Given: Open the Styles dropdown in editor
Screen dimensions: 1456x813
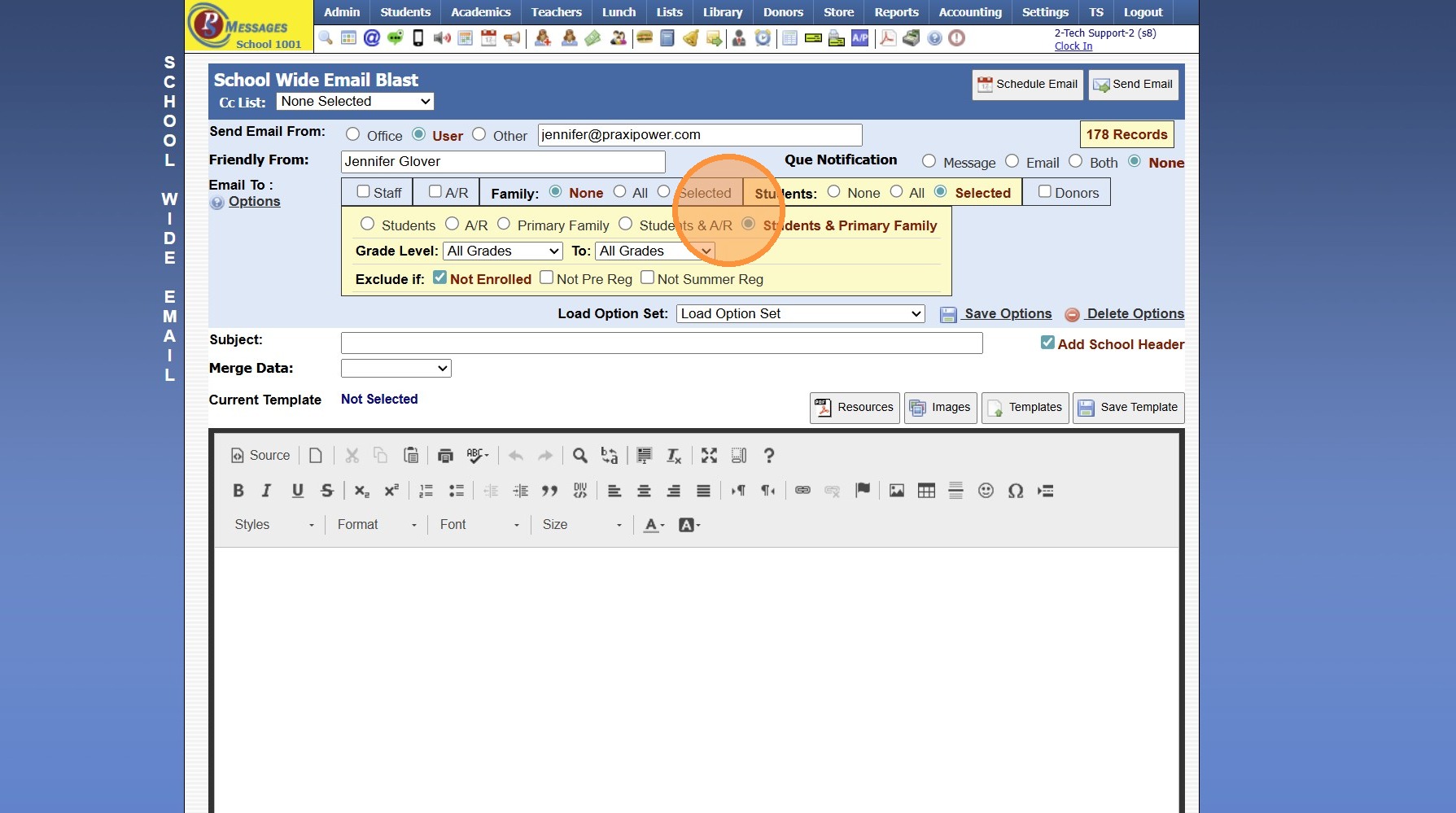Looking at the screenshot, I should point(274,525).
